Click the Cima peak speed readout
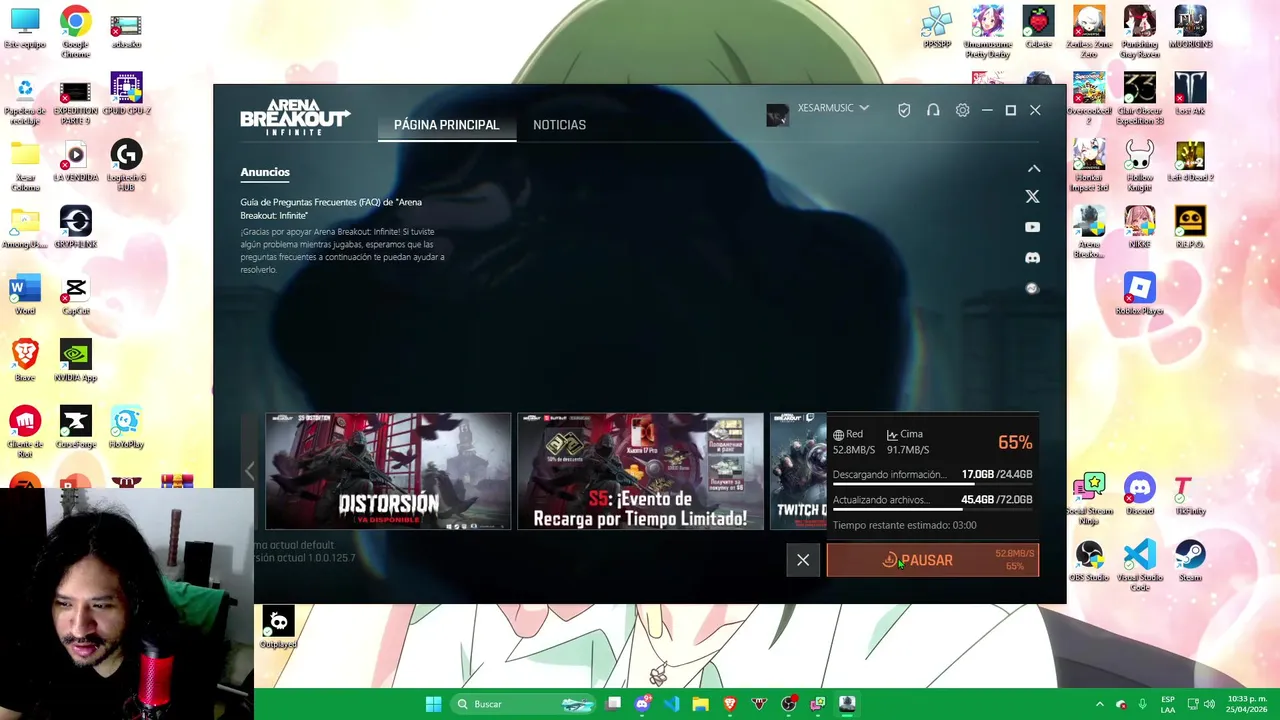 [x=908, y=442]
